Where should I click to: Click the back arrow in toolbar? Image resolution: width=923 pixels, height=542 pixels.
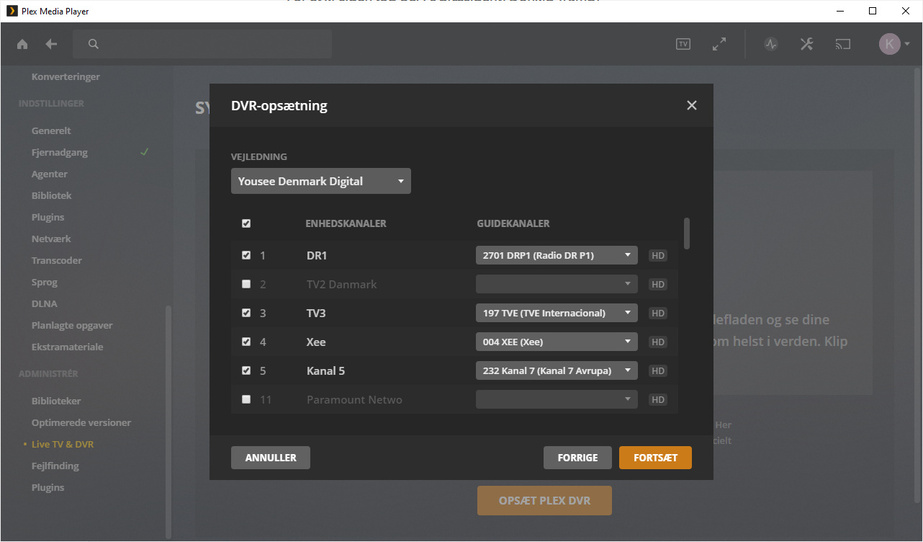51,44
